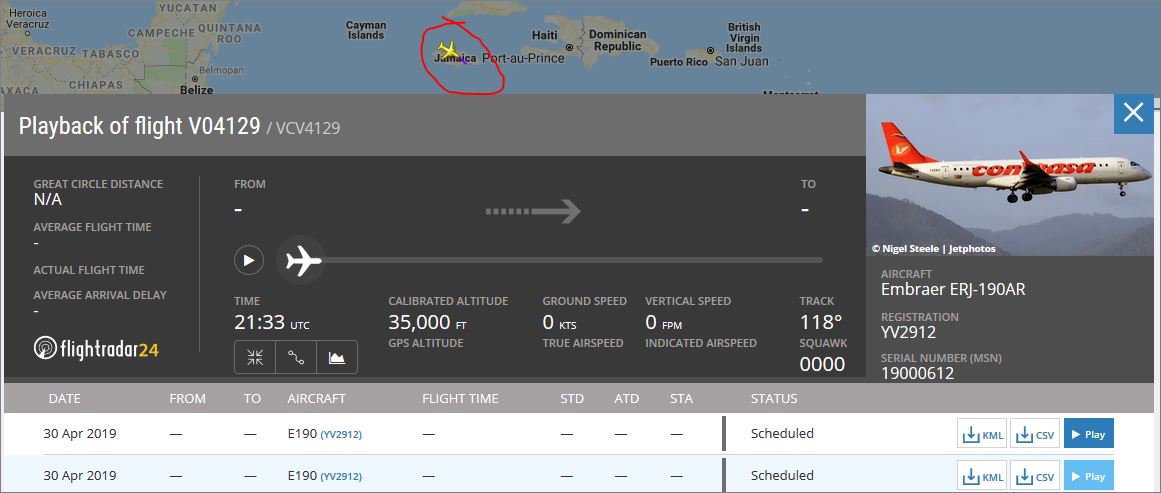Click the Embraer ERJ-190AR aircraft type text
The height and width of the screenshot is (493, 1161).
(x=953, y=289)
